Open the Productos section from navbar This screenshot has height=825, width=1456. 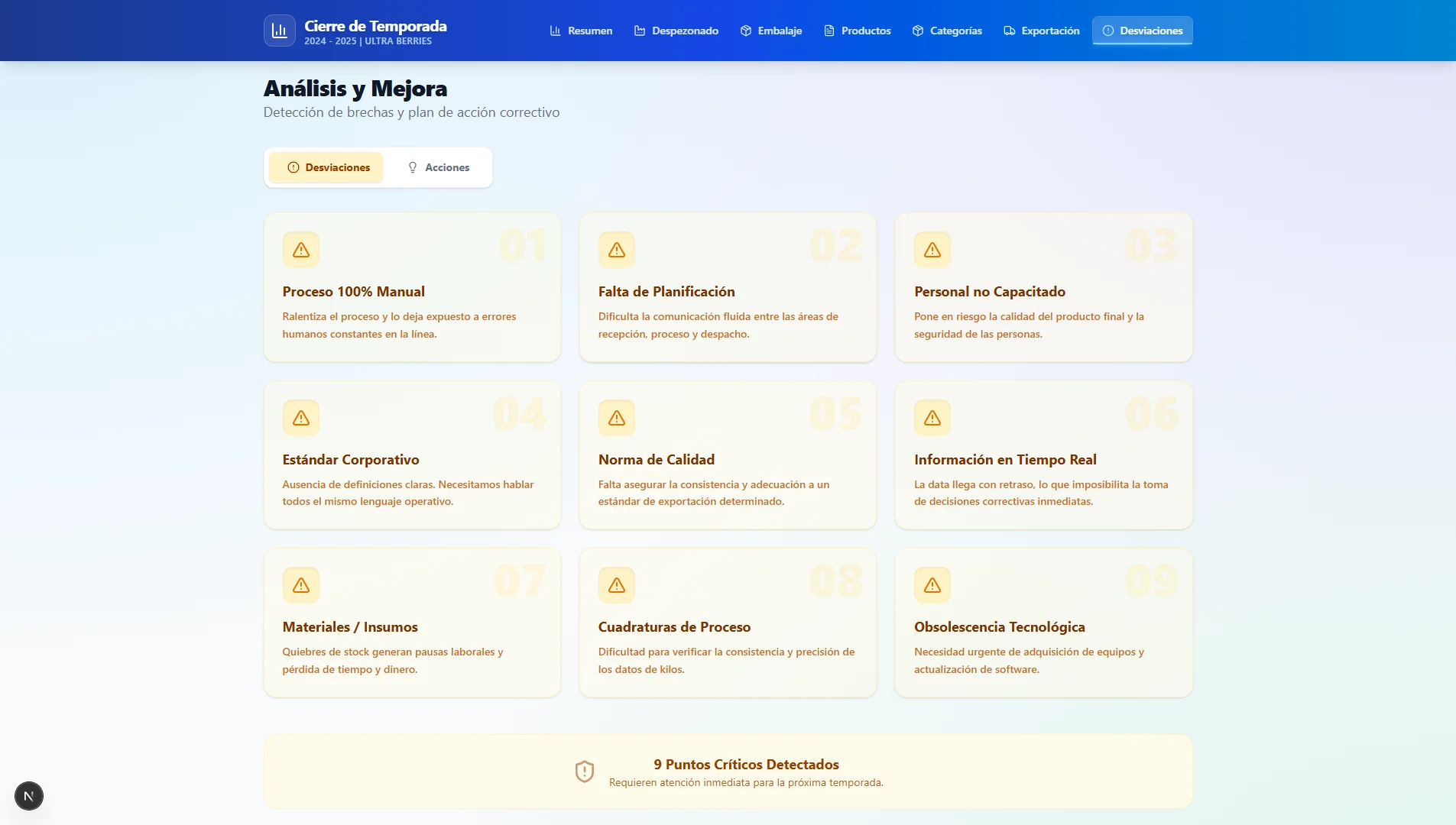coord(857,31)
